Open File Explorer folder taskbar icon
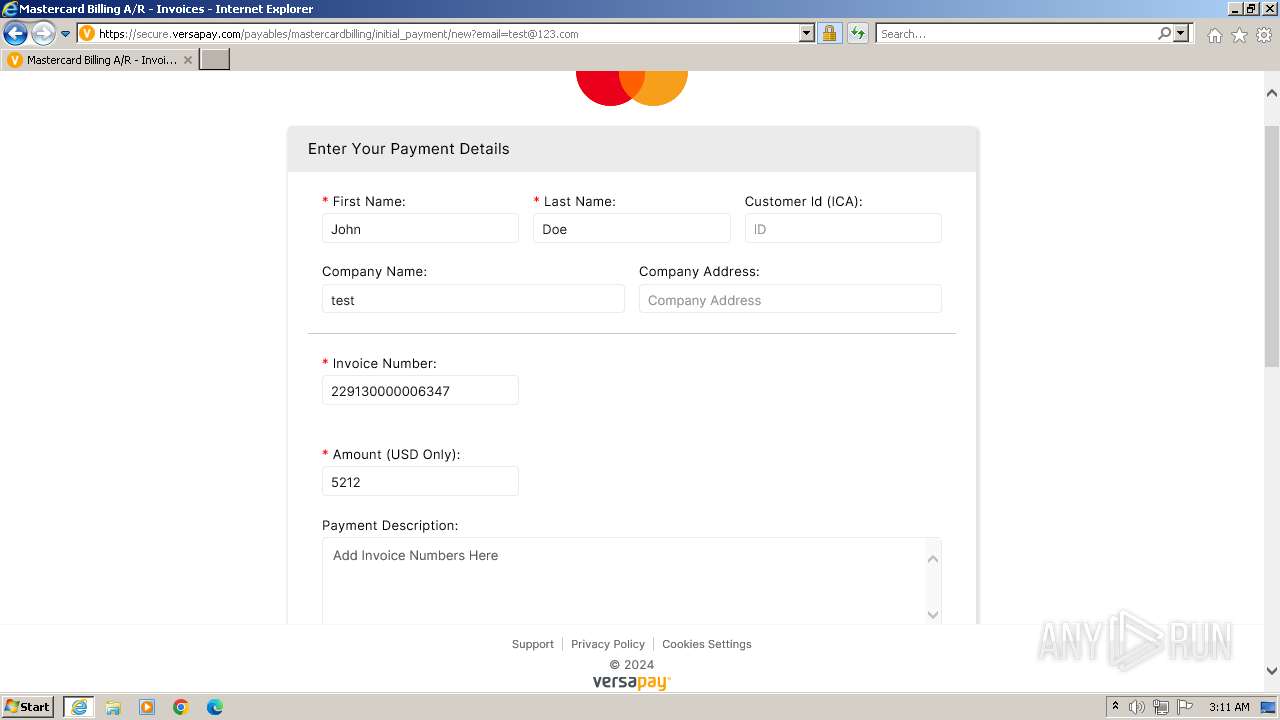The width and height of the screenshot is (1280, 720). 113,707
